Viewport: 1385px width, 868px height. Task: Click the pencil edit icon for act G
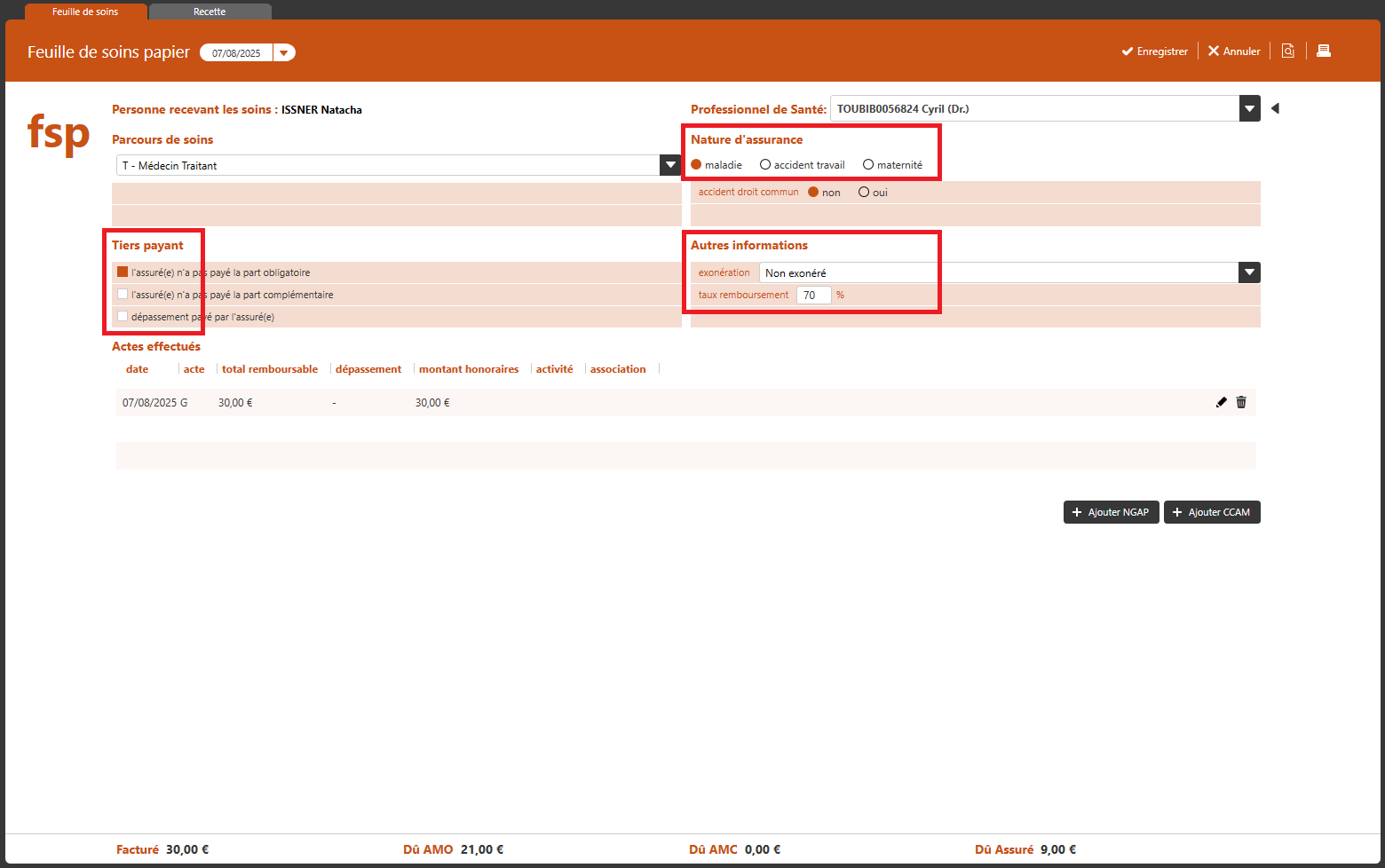(1221, 402)
